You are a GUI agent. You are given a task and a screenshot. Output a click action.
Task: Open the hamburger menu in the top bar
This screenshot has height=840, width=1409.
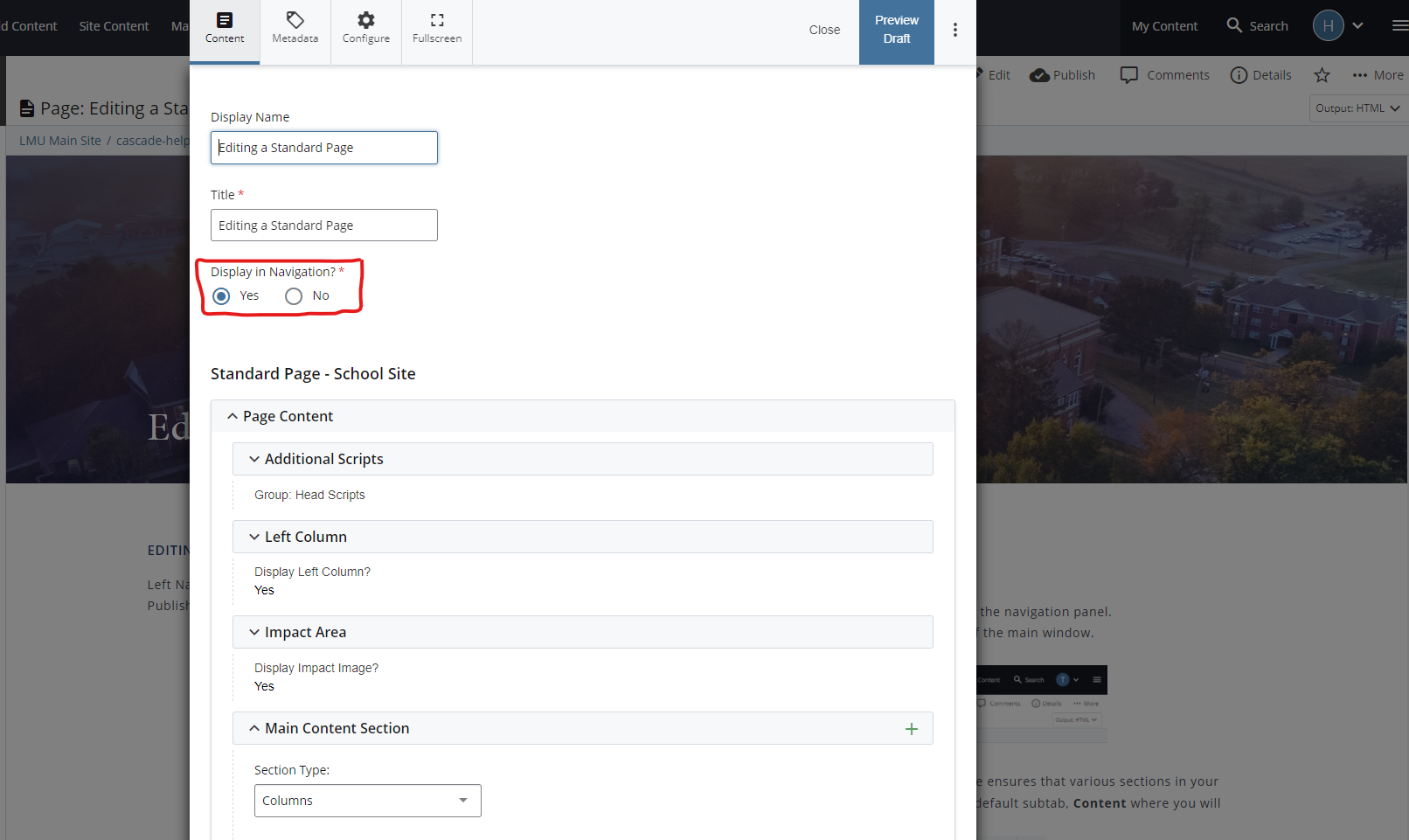click(1399, 25)
